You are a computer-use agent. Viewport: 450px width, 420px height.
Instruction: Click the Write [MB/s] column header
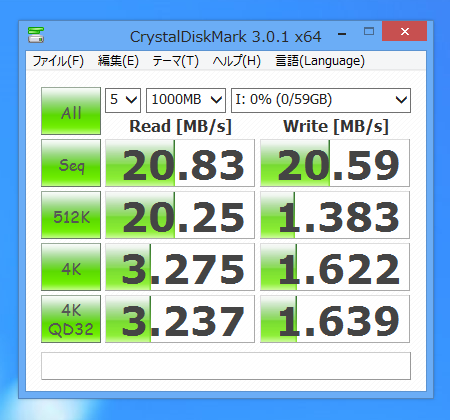[336, 127]
